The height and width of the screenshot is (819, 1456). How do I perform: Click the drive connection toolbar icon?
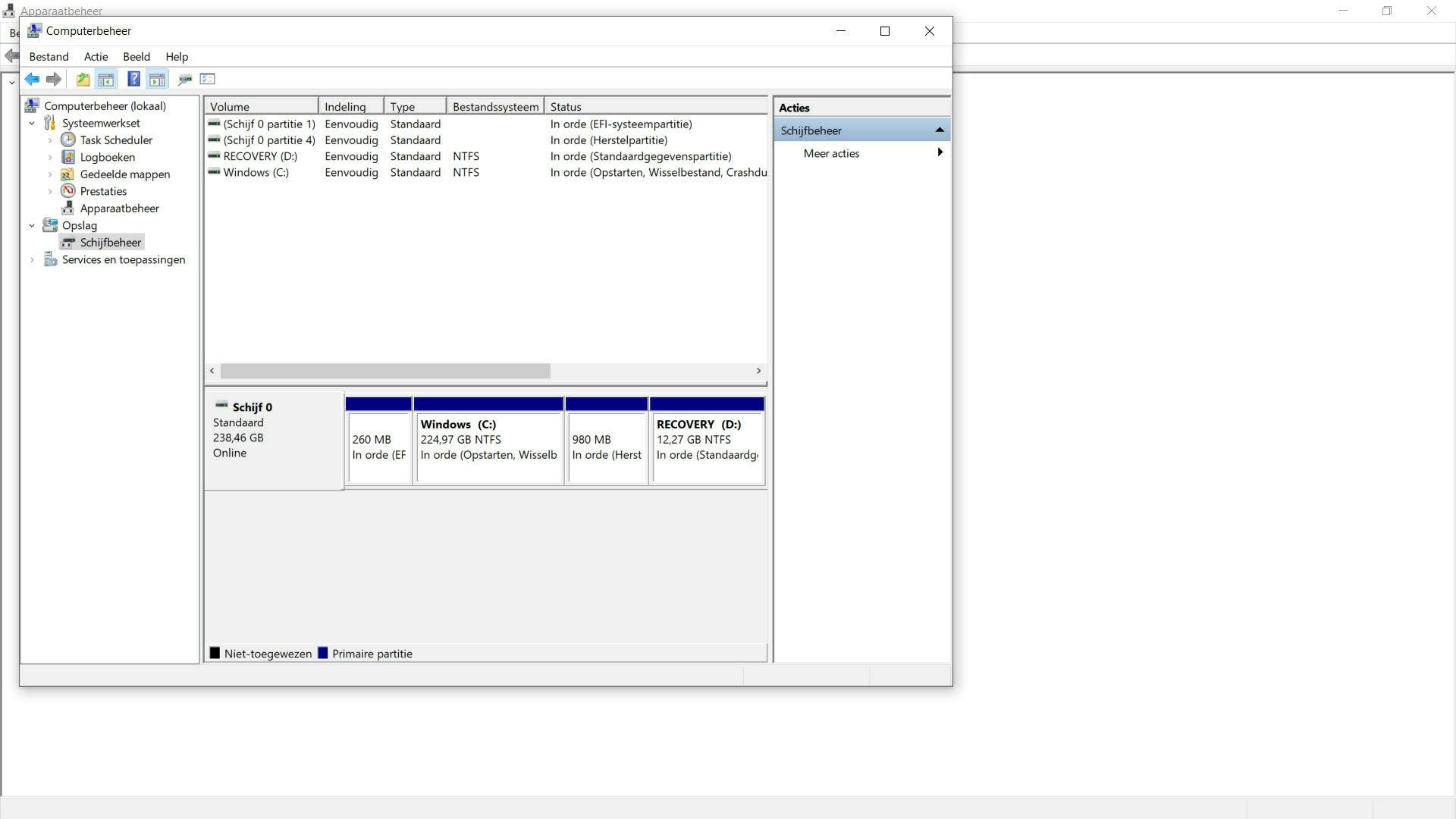(x=184, y=79)
